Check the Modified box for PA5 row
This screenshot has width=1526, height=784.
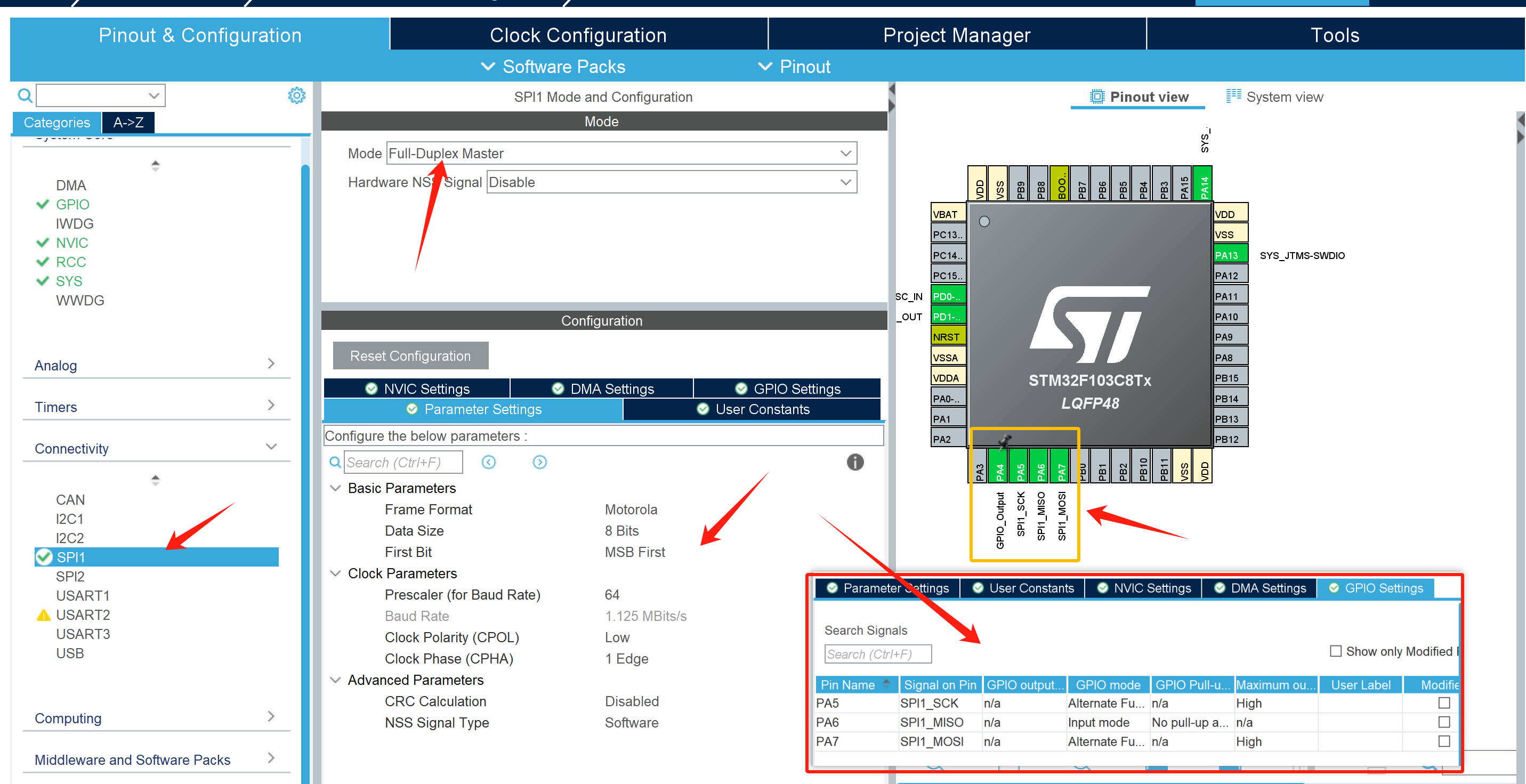click(x=1444, y=703)
